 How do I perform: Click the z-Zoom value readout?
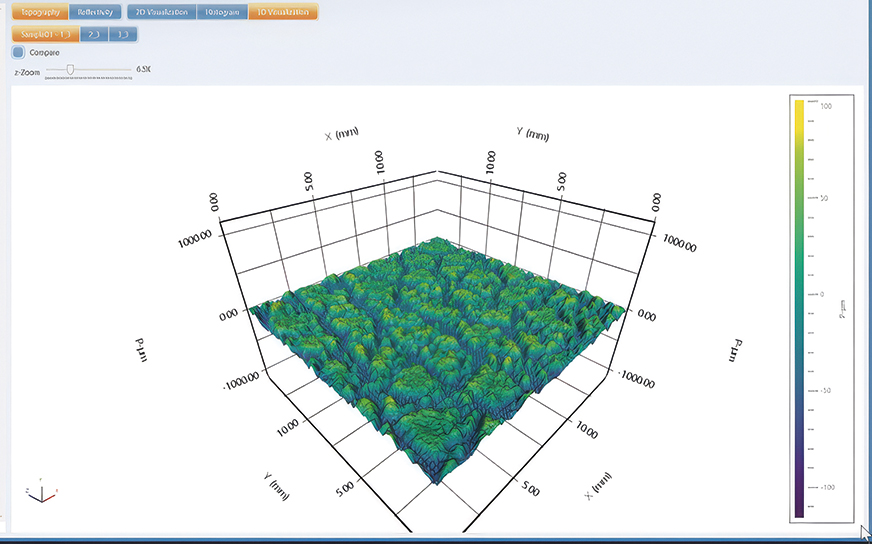(143, 70)
